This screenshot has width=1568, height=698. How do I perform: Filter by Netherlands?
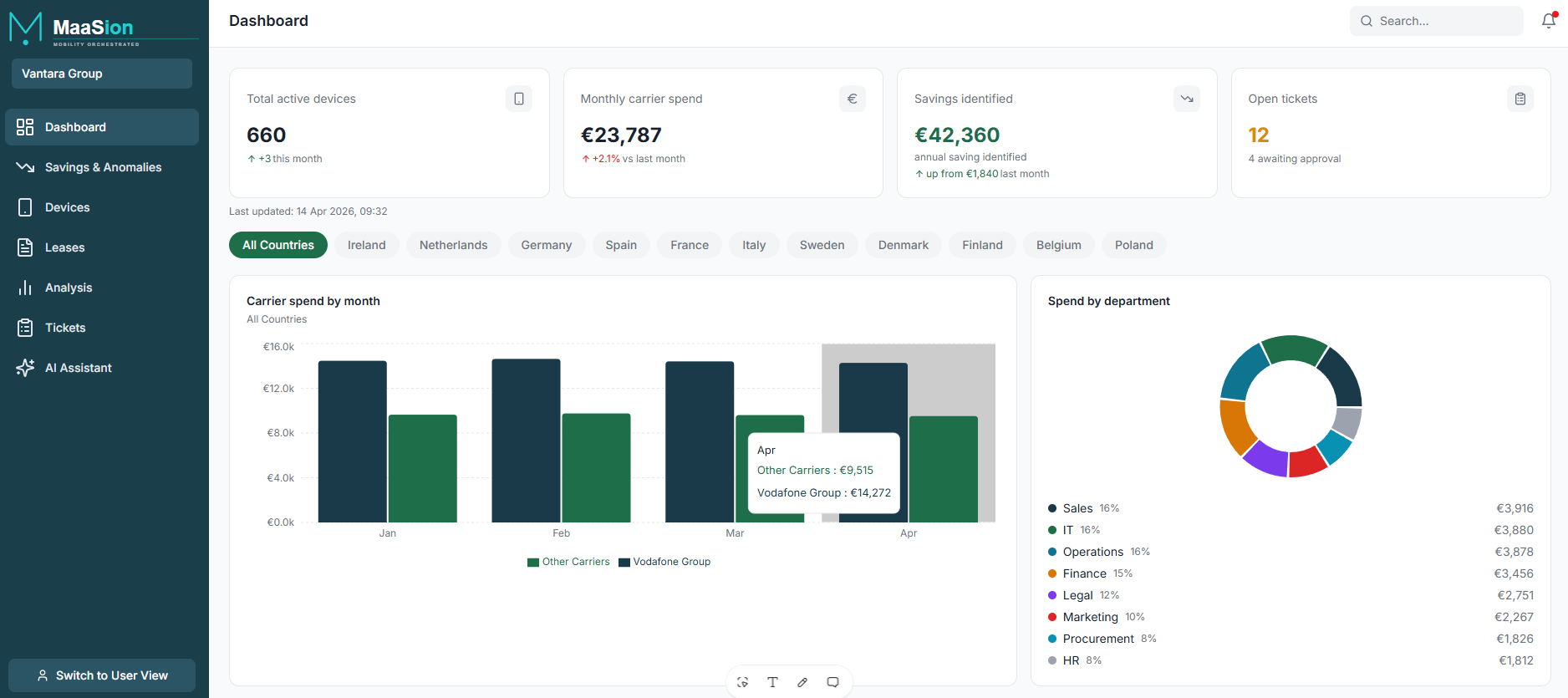453,245
